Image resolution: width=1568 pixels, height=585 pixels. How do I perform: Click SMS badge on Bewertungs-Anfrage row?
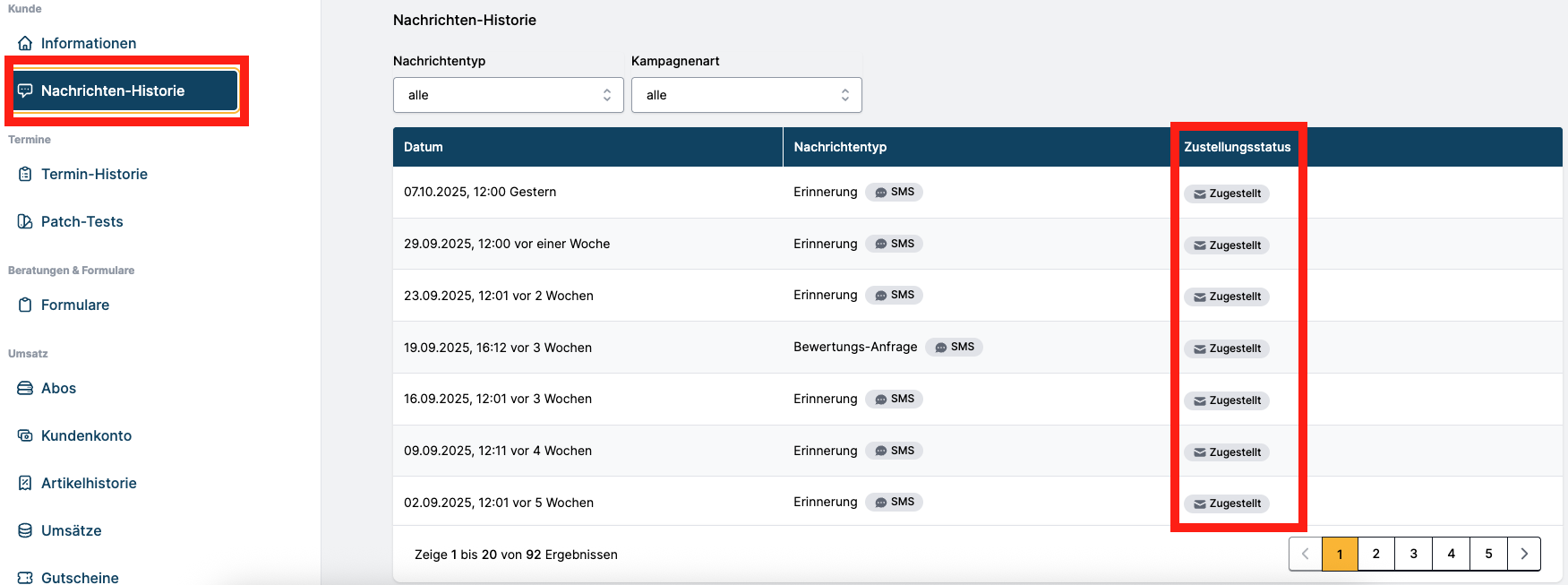[954, 347]
